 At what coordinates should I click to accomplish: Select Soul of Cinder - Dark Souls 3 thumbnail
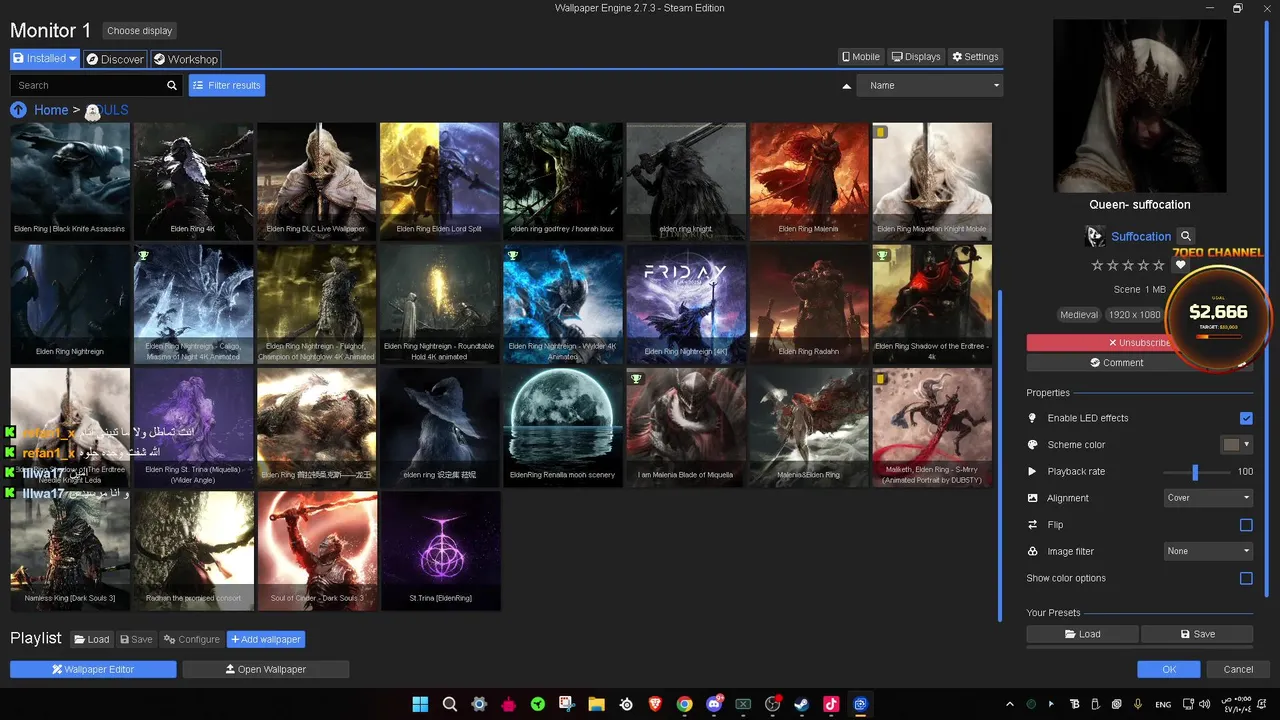(316, 550)
